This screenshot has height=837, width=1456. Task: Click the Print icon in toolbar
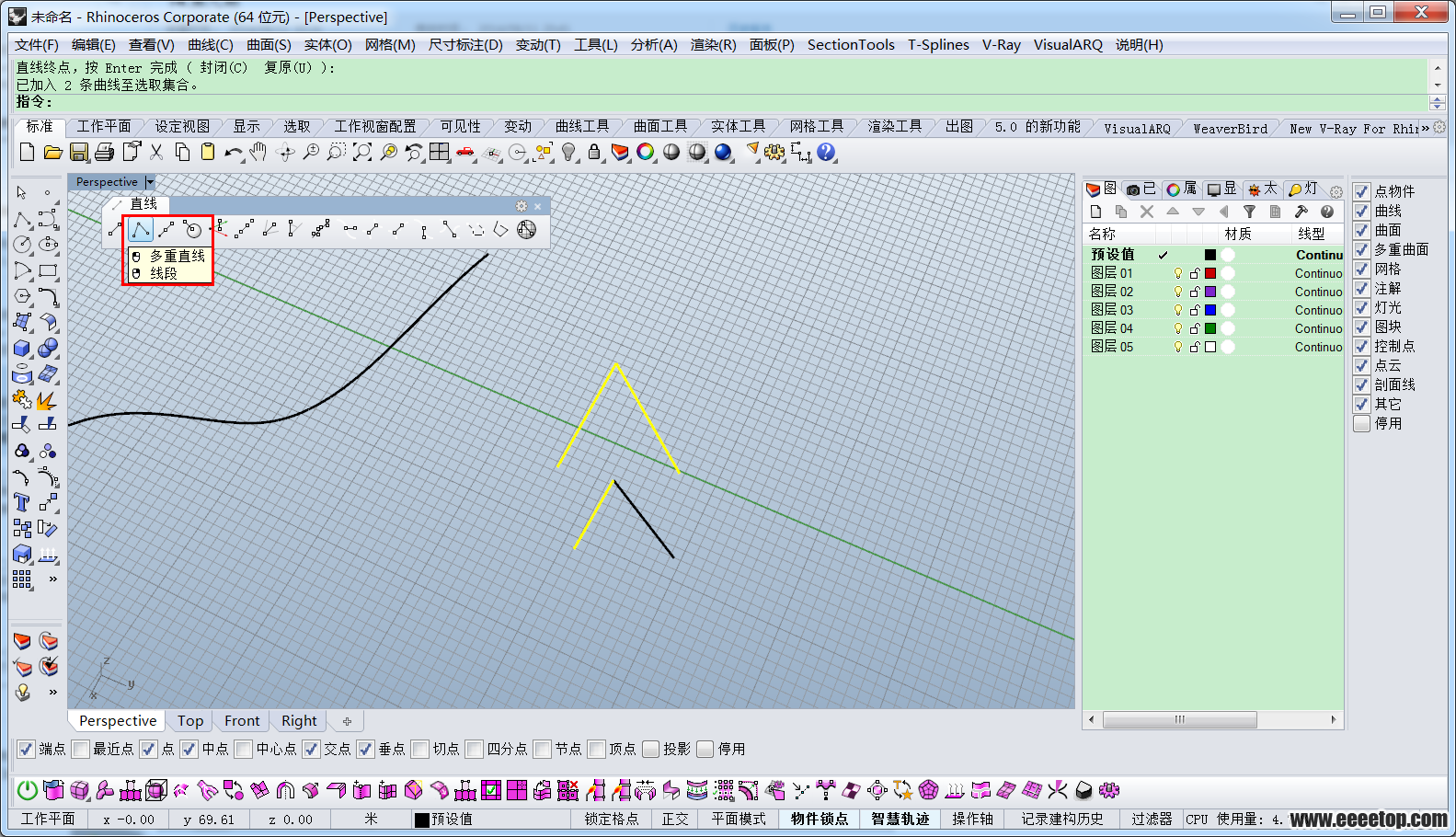tap(105, 153)
